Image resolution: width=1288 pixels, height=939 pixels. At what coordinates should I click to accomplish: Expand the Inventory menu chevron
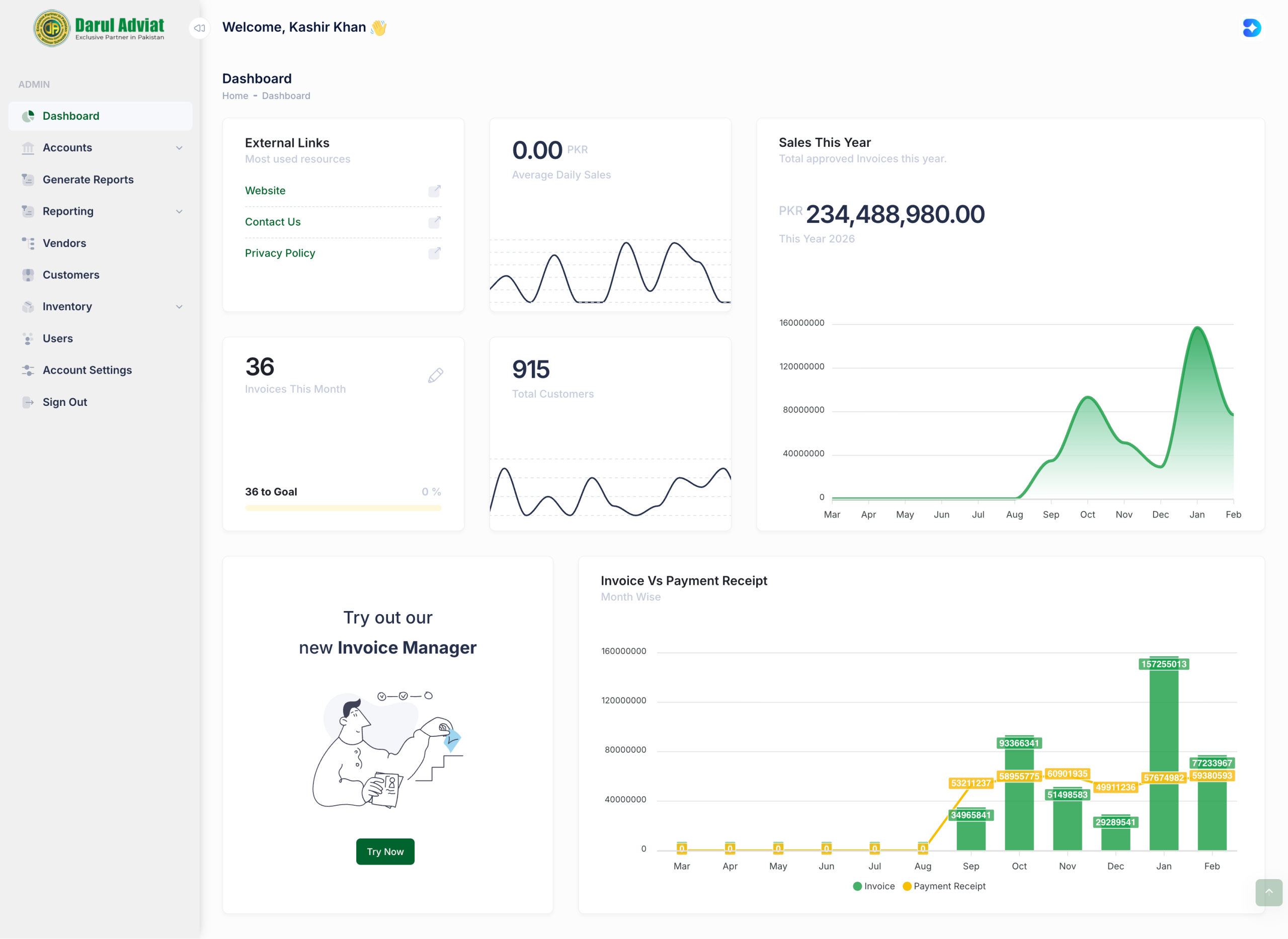[179, 307]
